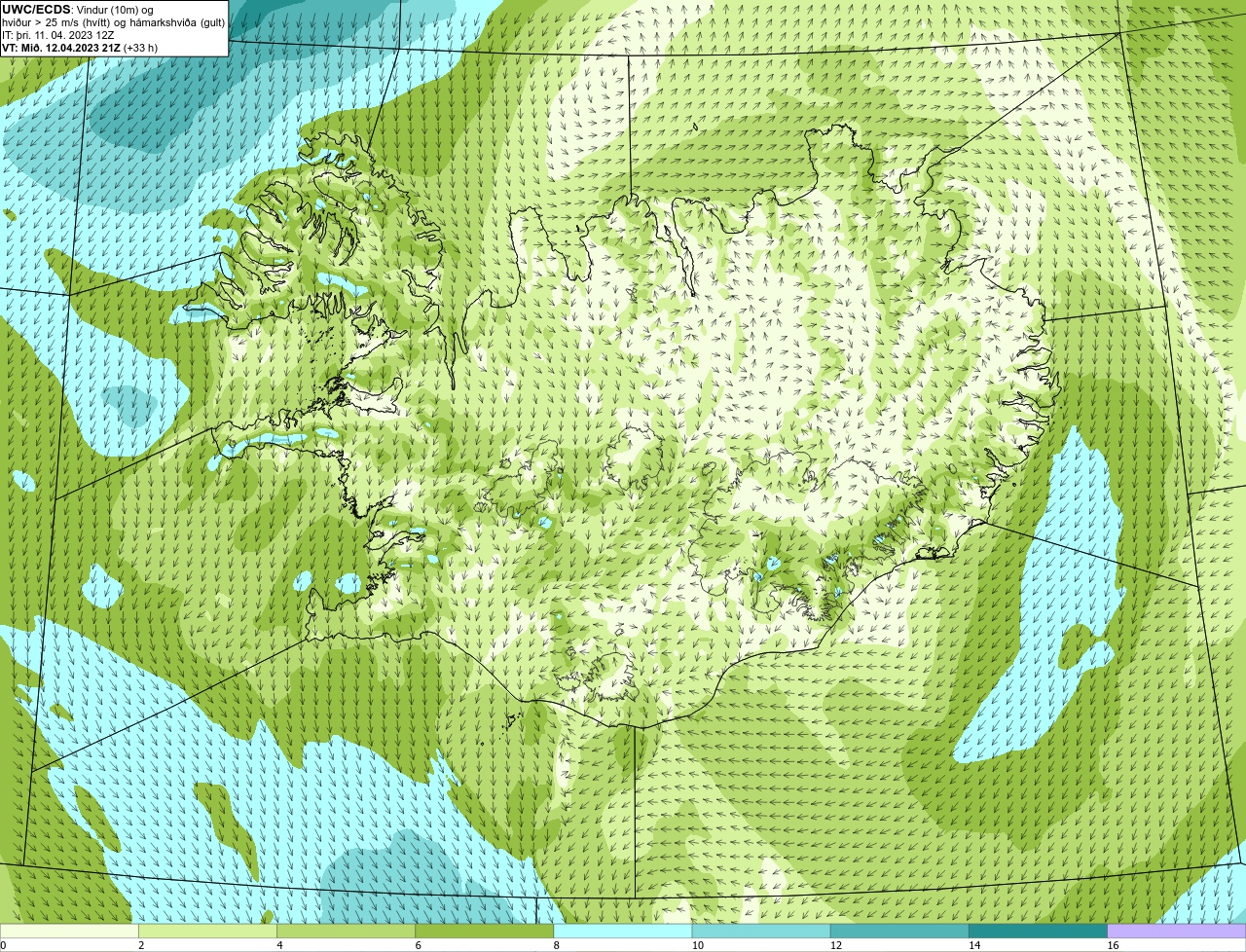The image size is (1246, 952).
Task: Click the "IT: þri. 11. 04. 2023 12Z" line
Action: click(58, 35)
